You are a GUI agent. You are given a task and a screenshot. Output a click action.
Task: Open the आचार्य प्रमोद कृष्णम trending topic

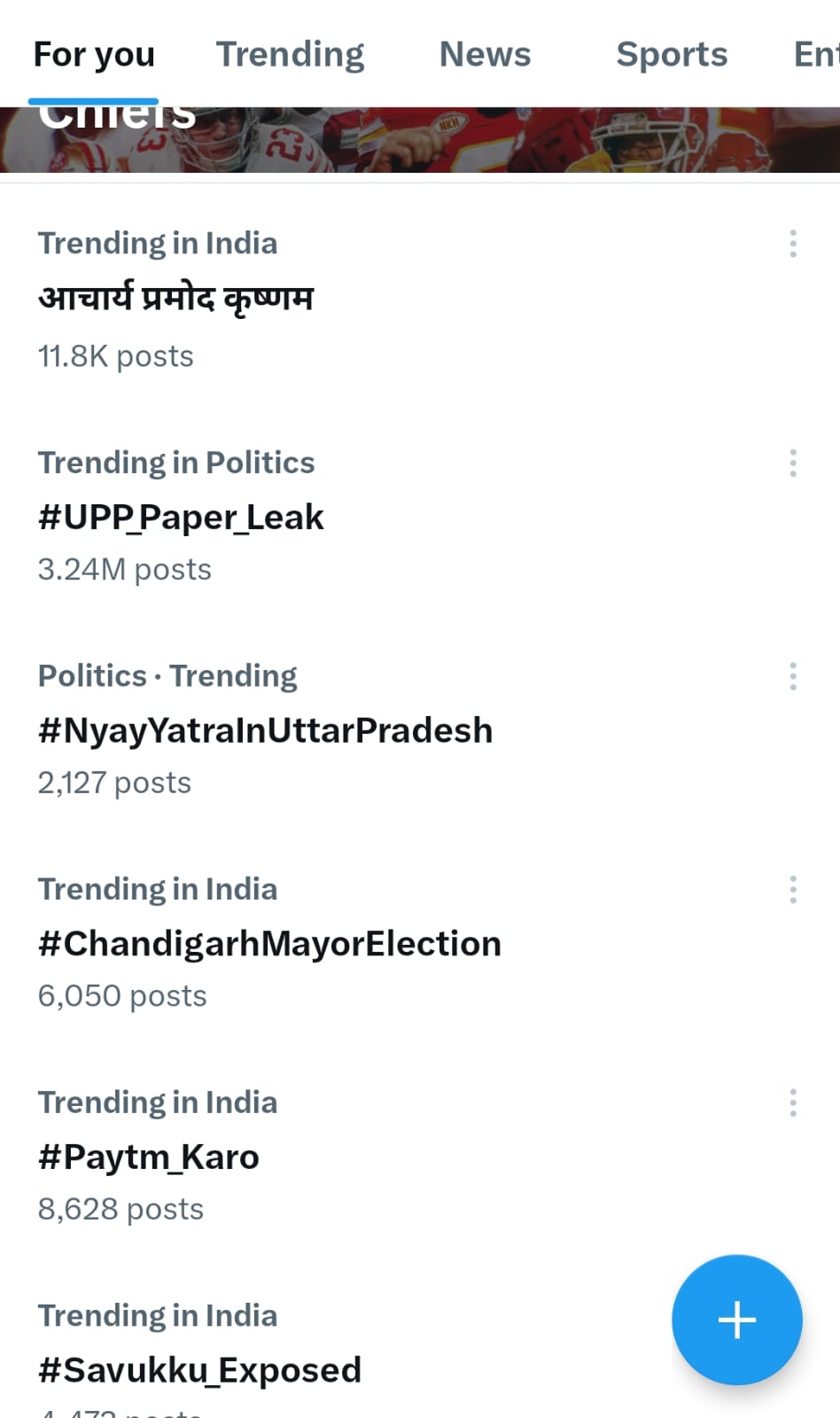[x=175, y=299]
